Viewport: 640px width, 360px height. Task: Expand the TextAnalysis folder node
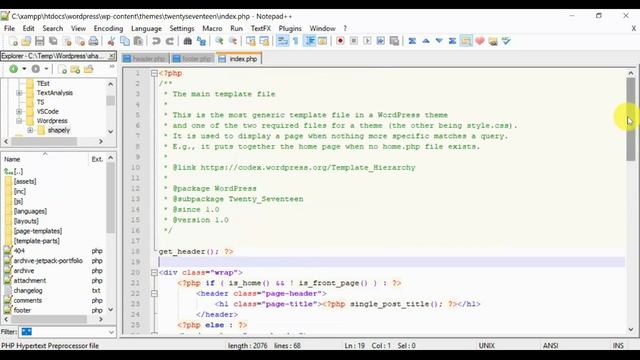pyautogui.click(x=19, y=93)
